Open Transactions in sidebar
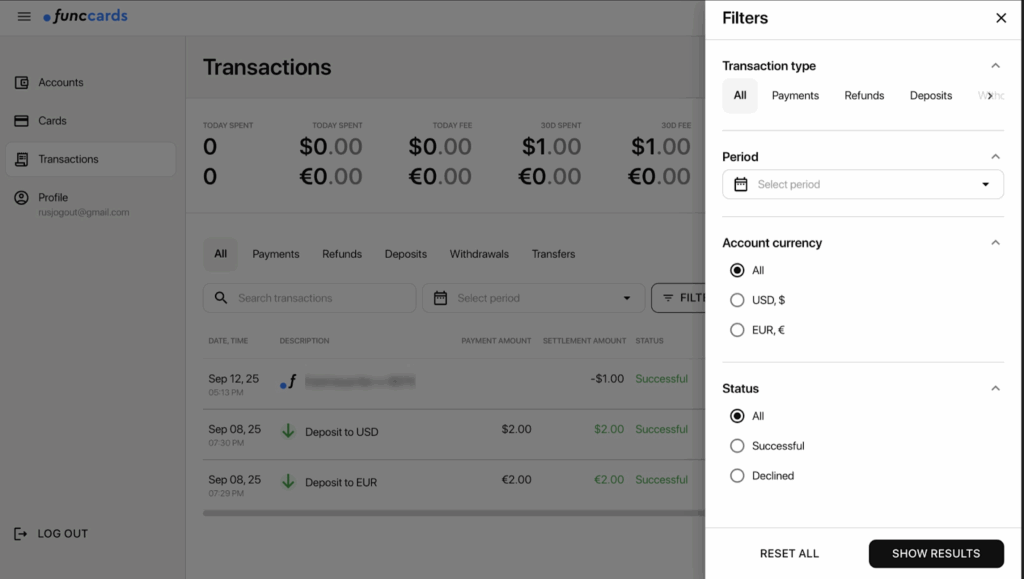Screen dimensions: 1024x579 (91, 159)
